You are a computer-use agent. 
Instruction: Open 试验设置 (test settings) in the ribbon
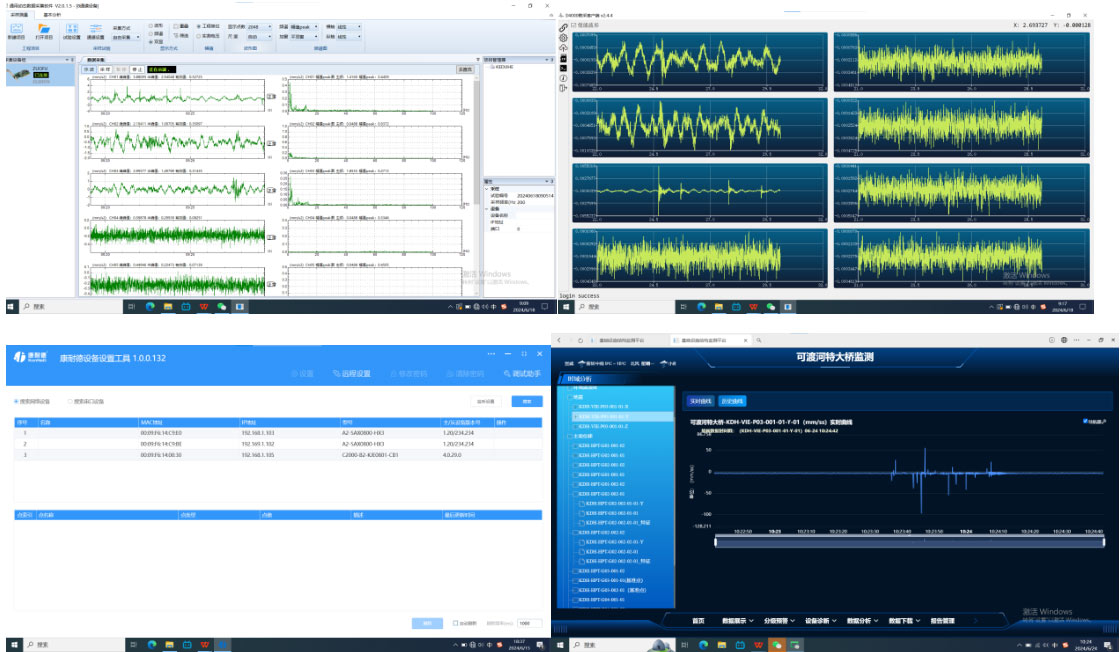(x=73, y=30)
